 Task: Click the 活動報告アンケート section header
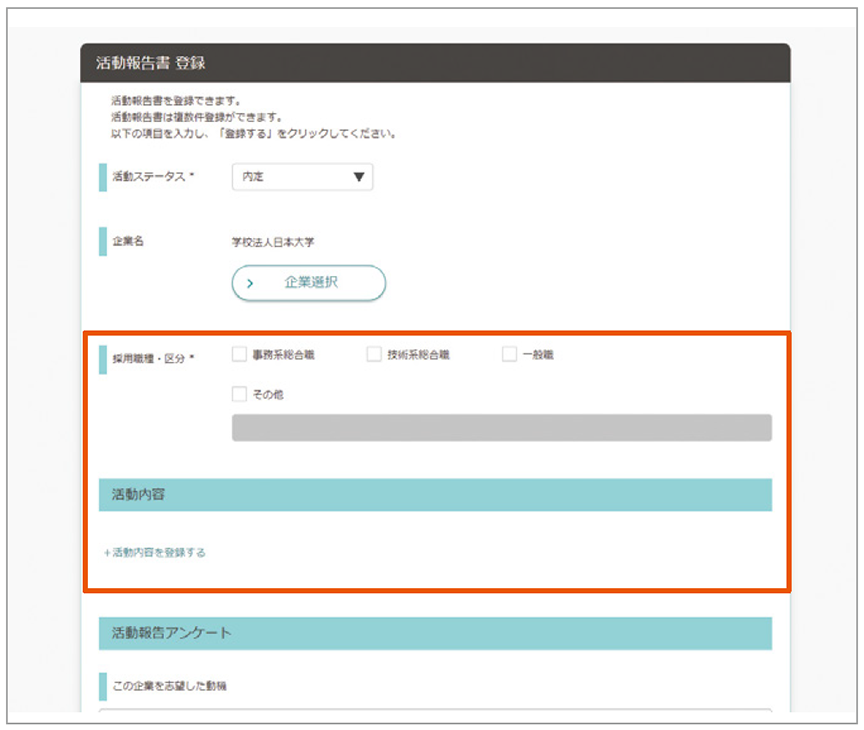435,633
